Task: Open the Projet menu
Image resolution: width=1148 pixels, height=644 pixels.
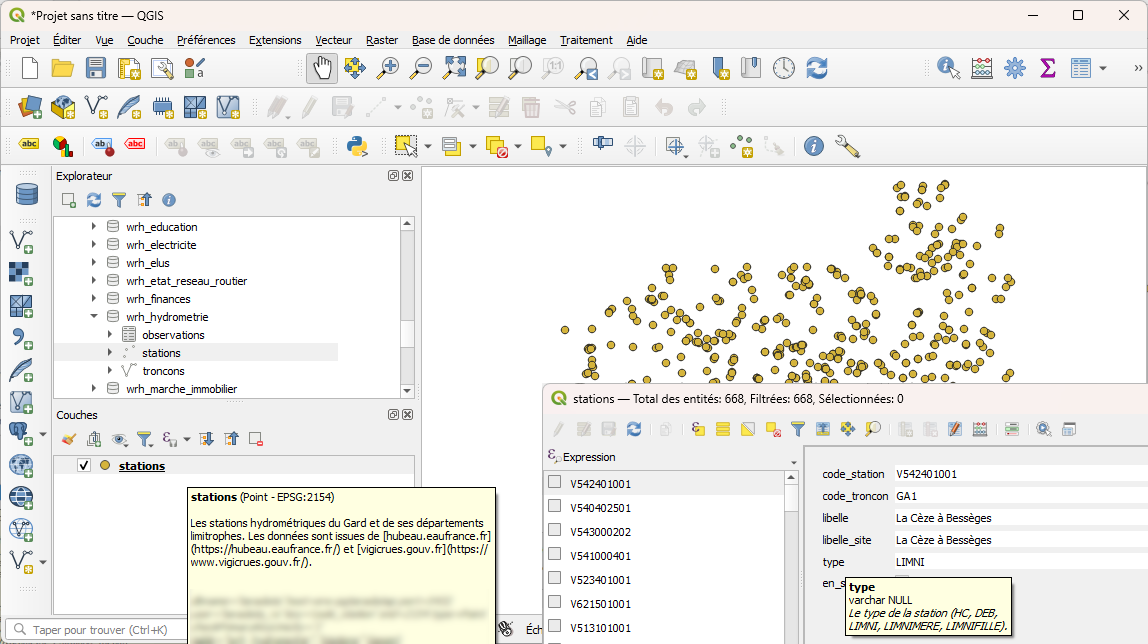Action: pyautogui.click(x=25, y=40)
